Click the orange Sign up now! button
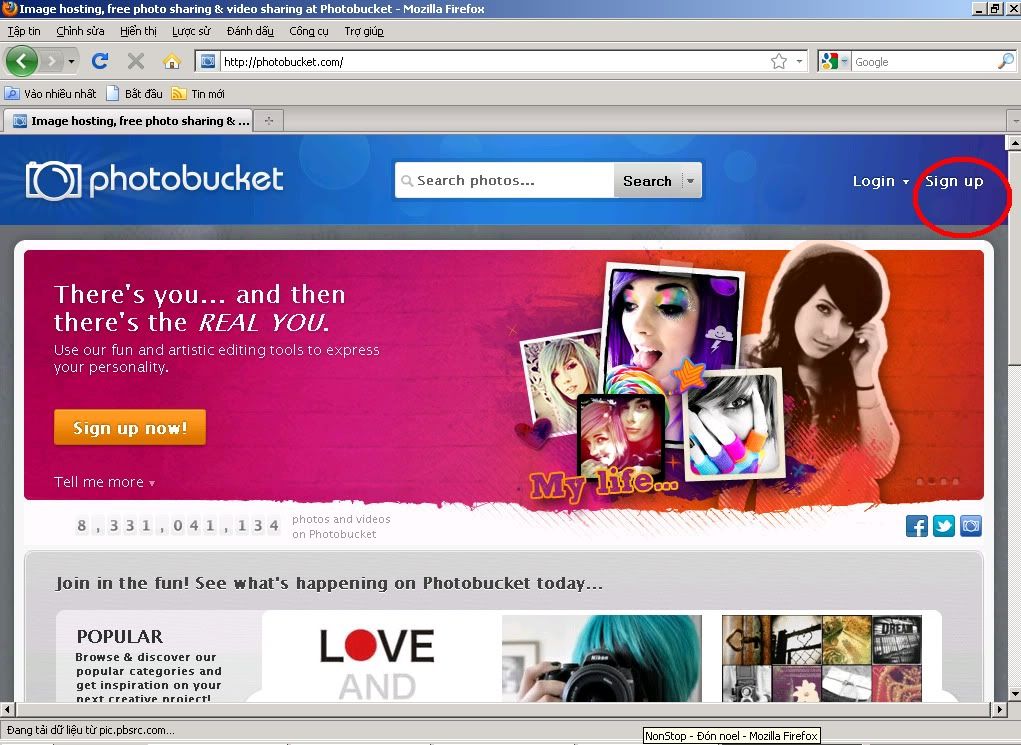 [x=130, y=427]
